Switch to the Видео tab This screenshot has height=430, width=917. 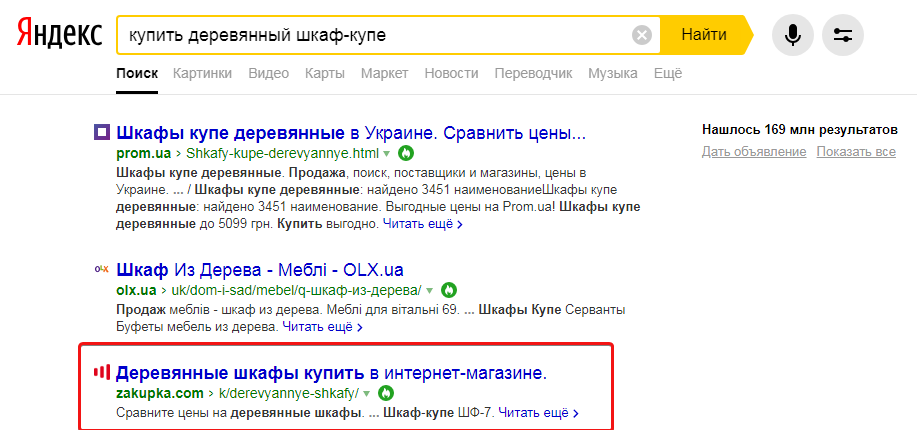pos(268,74)
